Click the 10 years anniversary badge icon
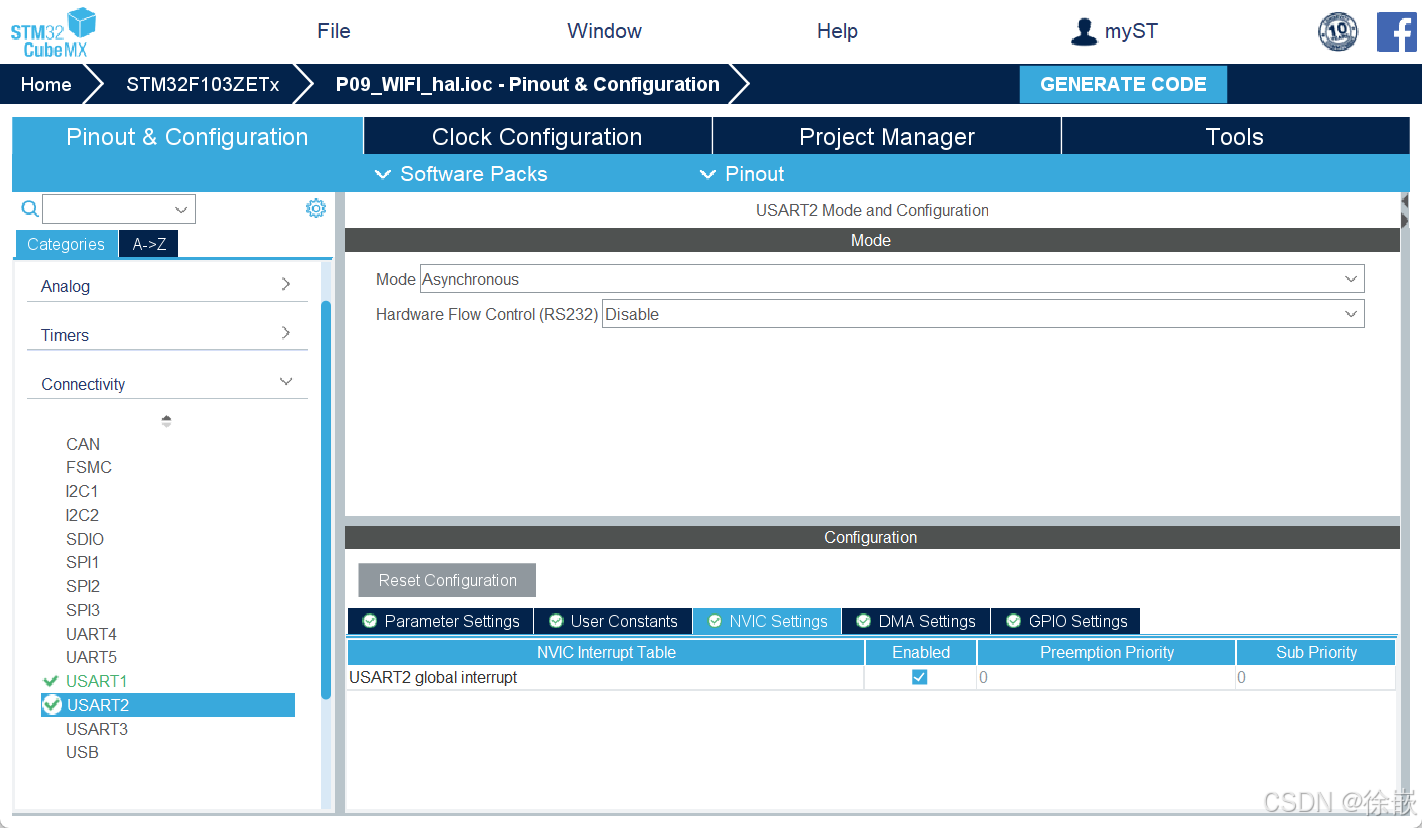The image size is (1422, 828). 1337,32
